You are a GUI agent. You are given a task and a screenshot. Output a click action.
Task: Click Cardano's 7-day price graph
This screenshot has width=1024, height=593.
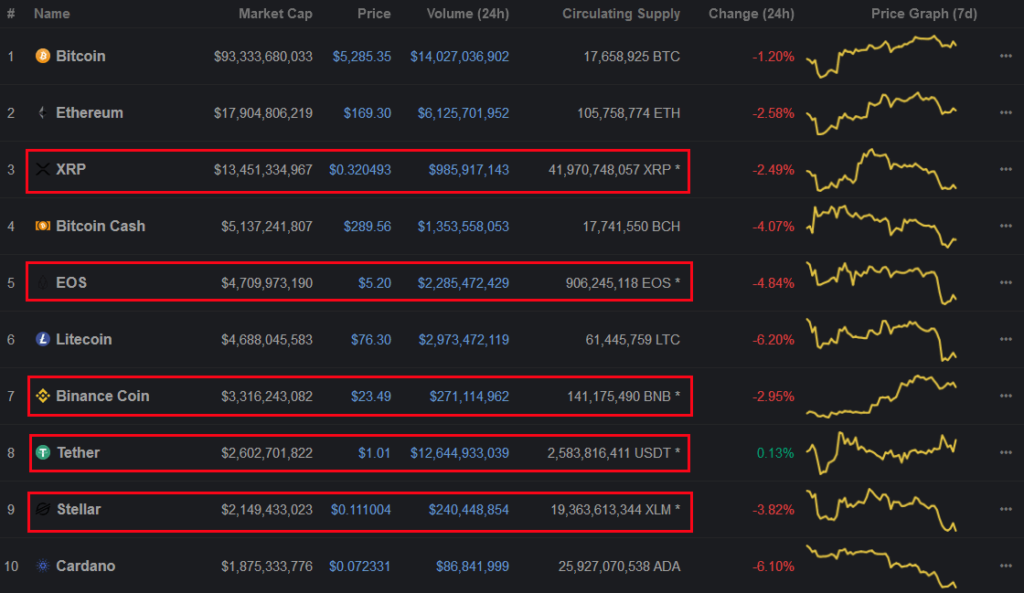[x=885, y=565]
